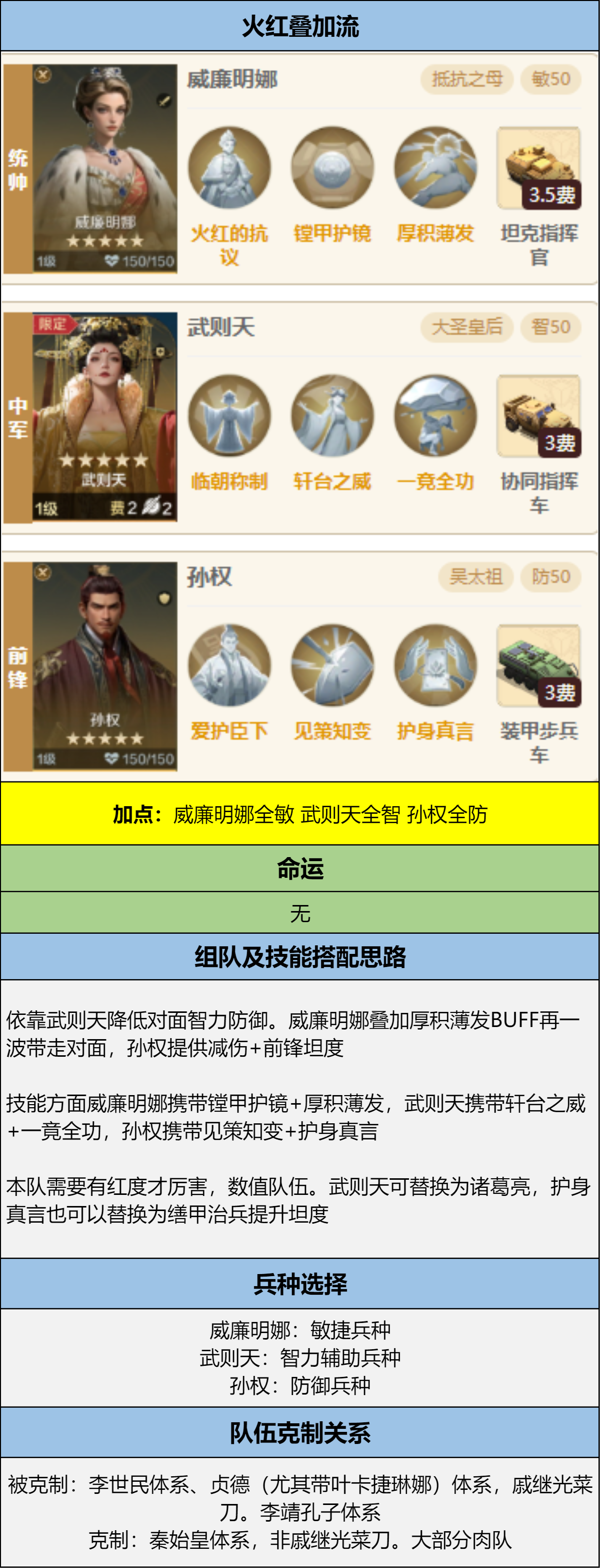Tap the 见策知变 skill icon
600x1568 pixels.
click(332, 666)
